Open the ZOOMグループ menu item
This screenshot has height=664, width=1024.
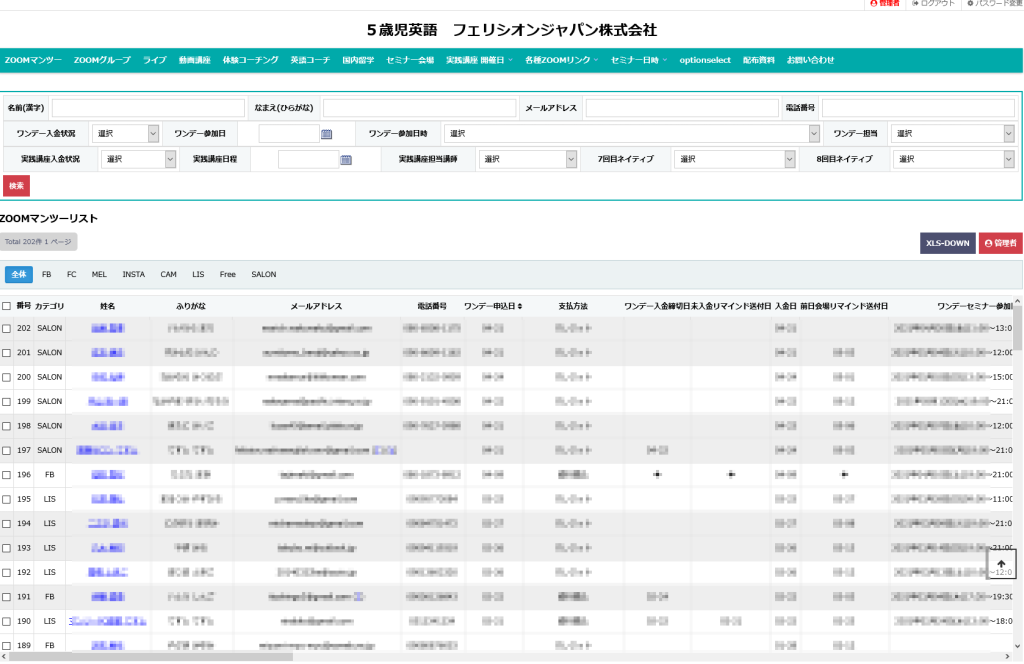102,60
